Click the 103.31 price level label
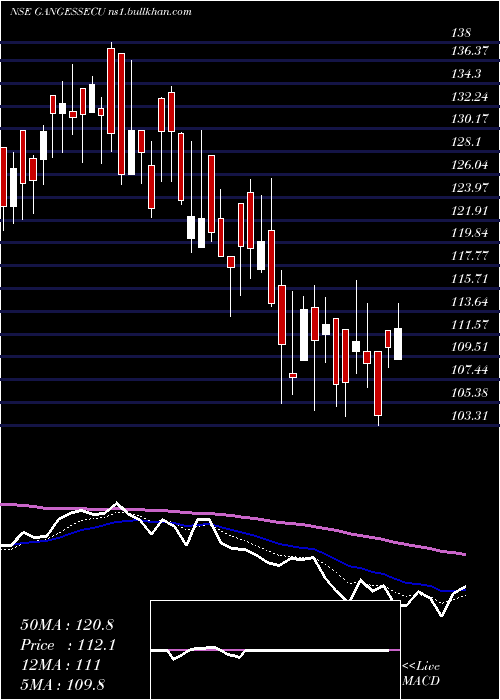This screenshot has height=700, width=500. click(x=468, y=416)
